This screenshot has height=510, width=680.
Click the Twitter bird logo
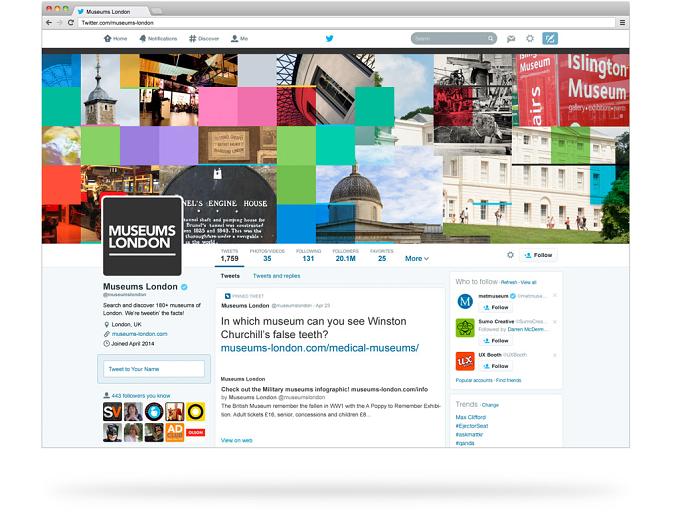[330, 39]
